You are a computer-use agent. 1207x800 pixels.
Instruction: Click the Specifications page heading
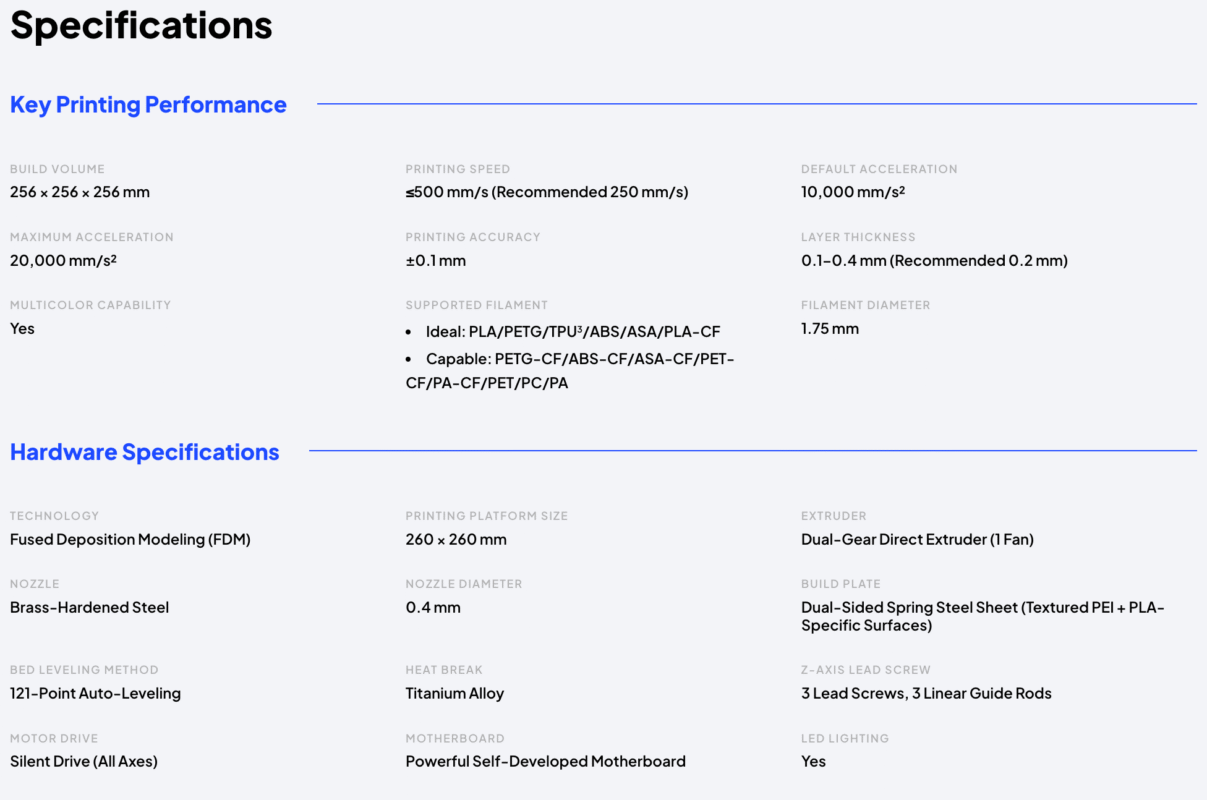tap(140, 25)
